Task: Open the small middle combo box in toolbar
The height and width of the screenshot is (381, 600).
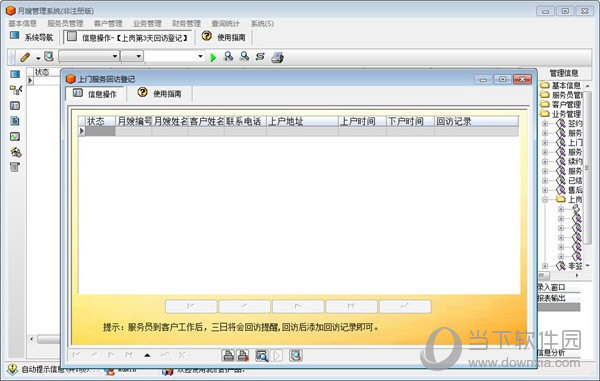Action: click(132, 57)
